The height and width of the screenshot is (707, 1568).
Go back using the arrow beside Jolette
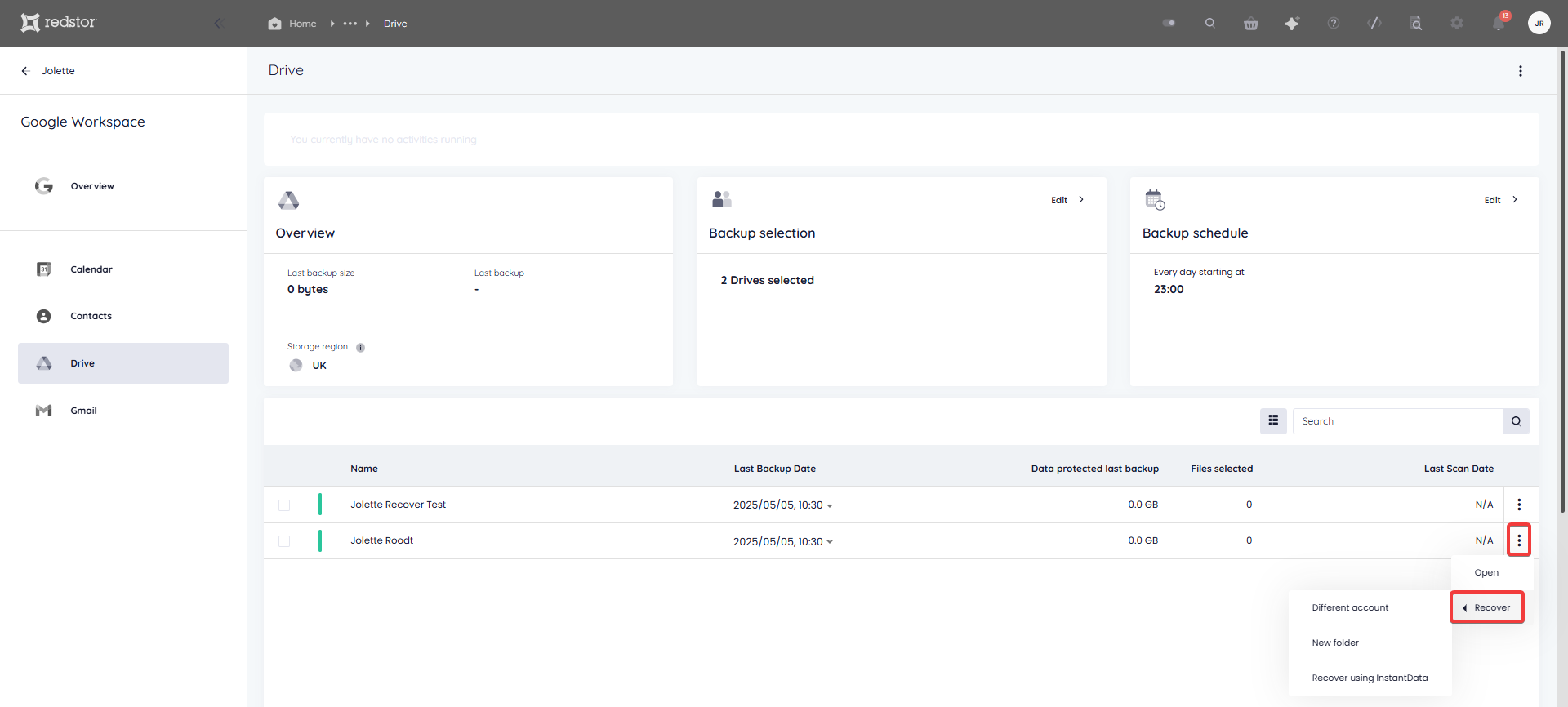pyautogui.click(x=25, y=71)
